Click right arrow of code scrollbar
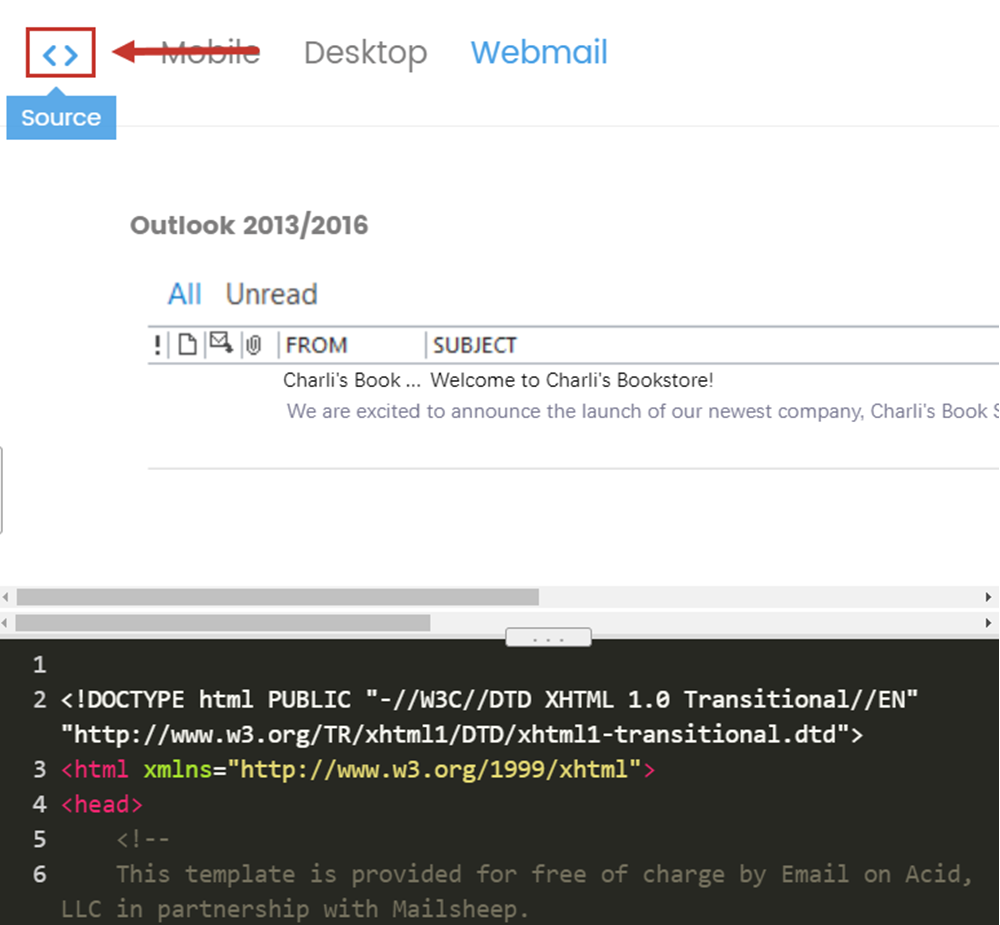 pos(989,623)
